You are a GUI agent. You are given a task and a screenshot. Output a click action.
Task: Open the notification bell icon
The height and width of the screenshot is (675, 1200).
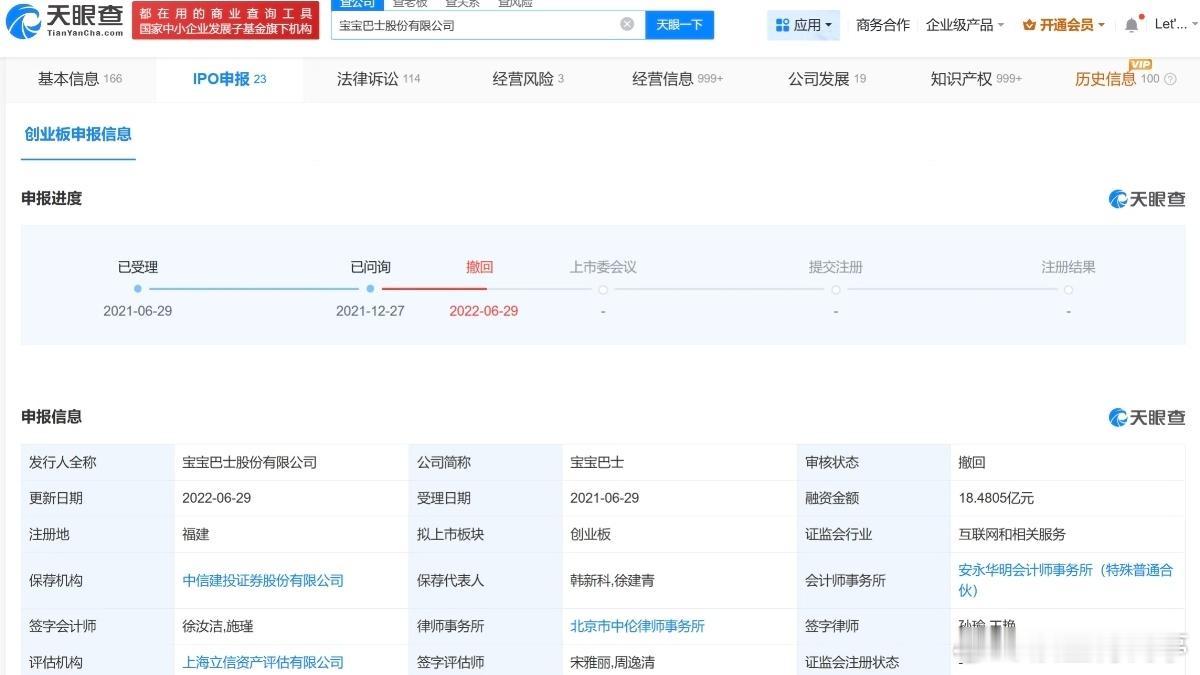pos(1131,24)
